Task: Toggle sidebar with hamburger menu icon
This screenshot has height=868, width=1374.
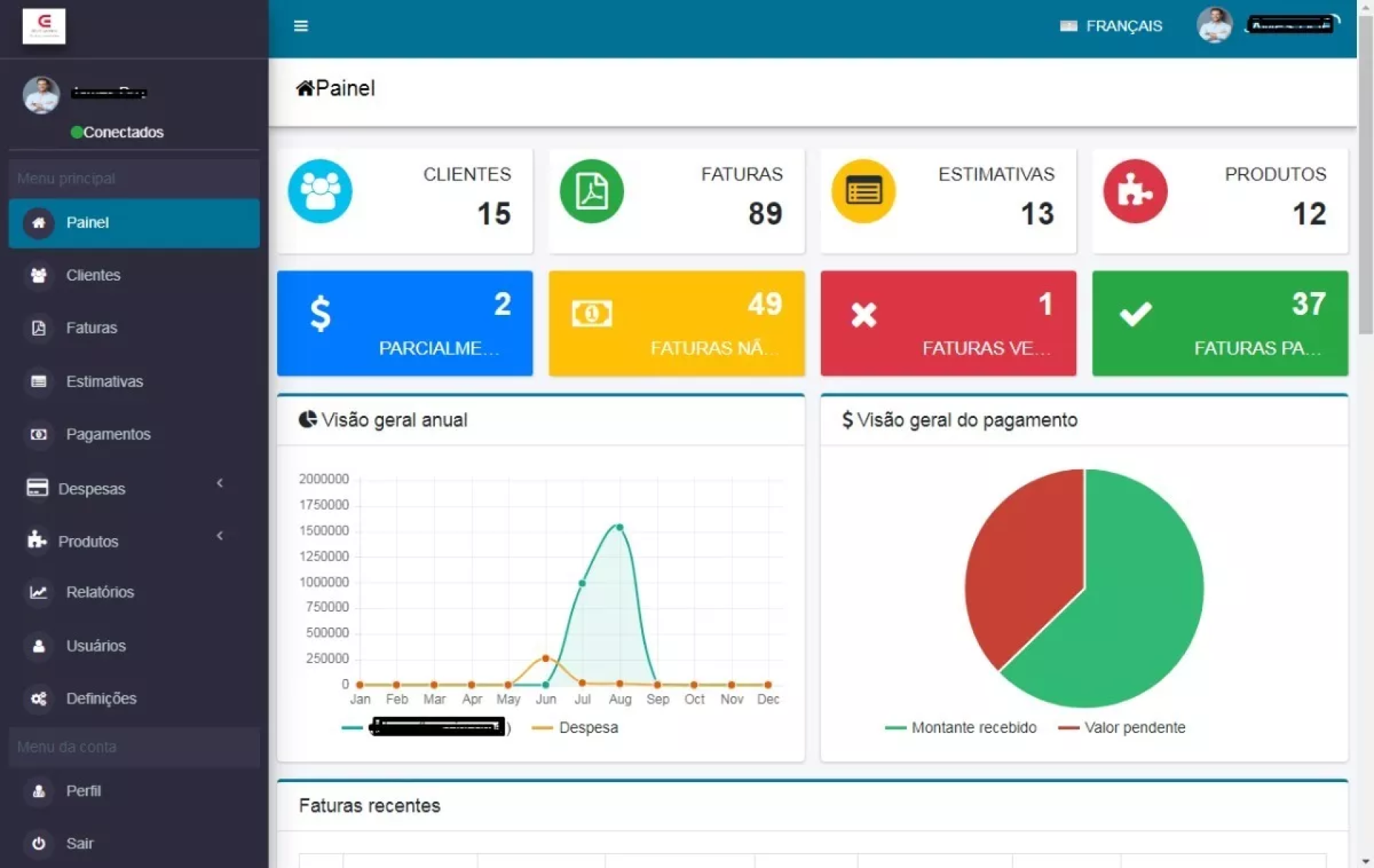Action: [301, 26]
